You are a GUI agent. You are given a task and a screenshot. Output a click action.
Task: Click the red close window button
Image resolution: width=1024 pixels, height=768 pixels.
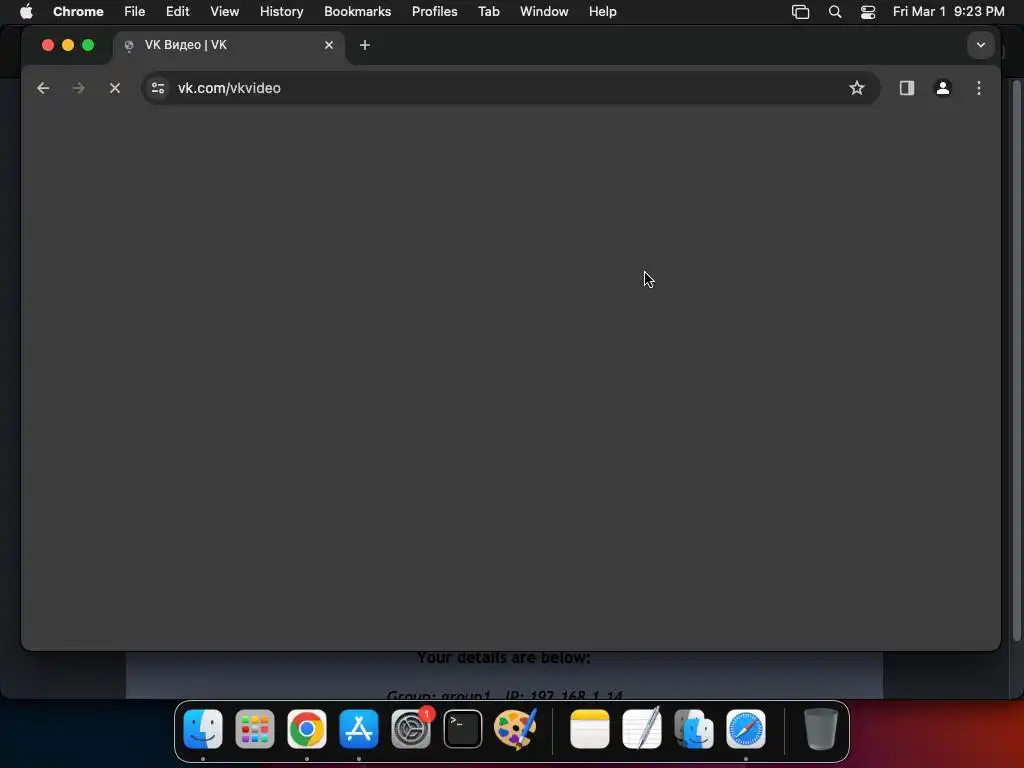pyautogui.click(x=48, y=45)
